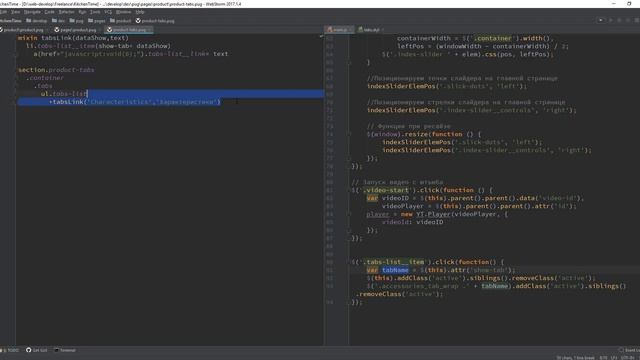The width and height of the screenshot is (640, 360).
Task: Close the tabs.styl editor tab
Action: click(383, 30)
